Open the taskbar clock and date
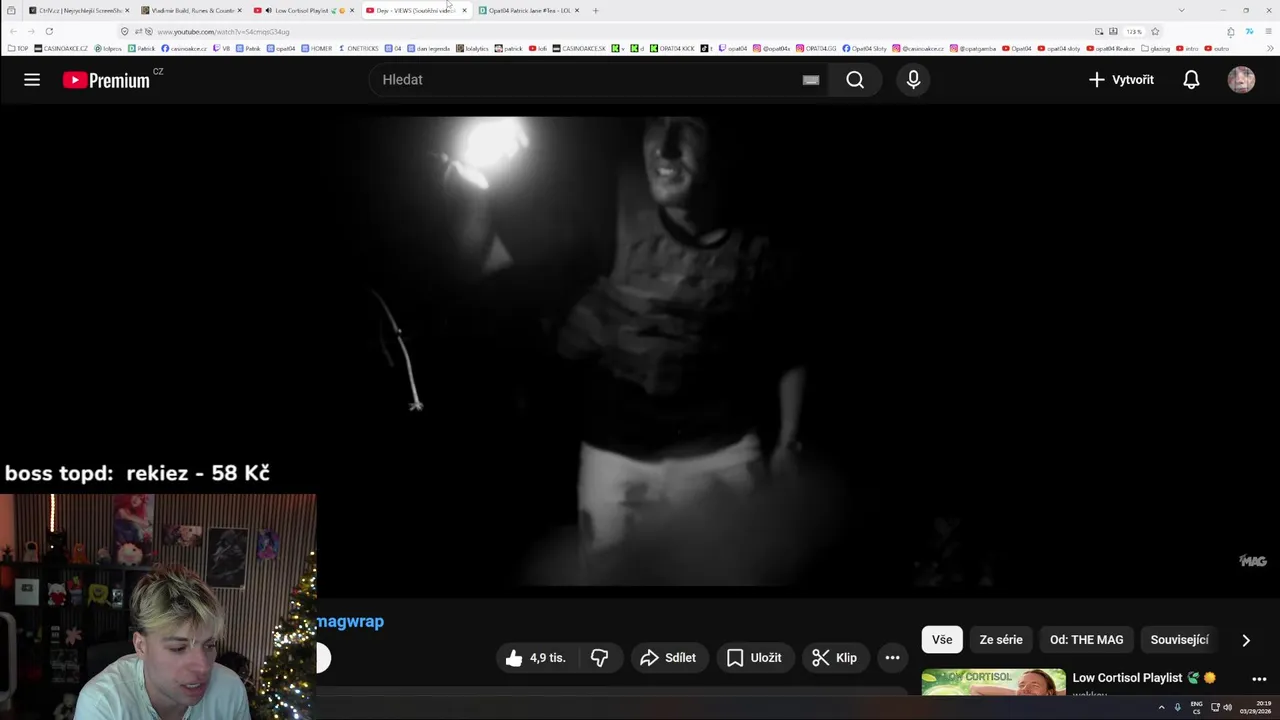1280x720 pixels. [x=1256, y=708]
